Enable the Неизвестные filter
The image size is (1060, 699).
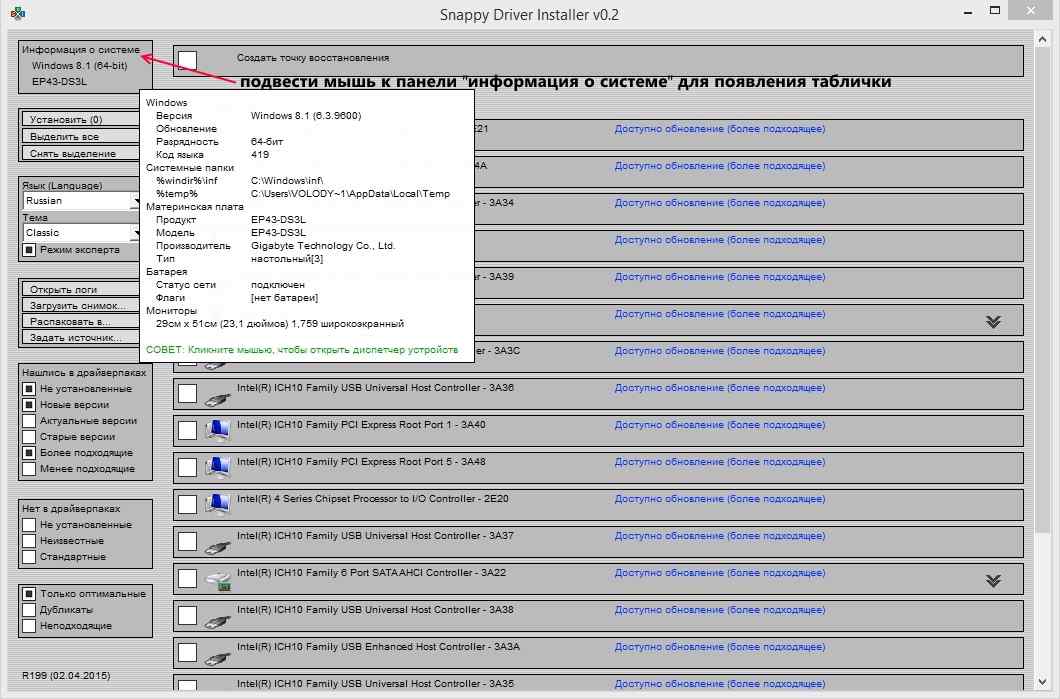click(x=28, y=541)
